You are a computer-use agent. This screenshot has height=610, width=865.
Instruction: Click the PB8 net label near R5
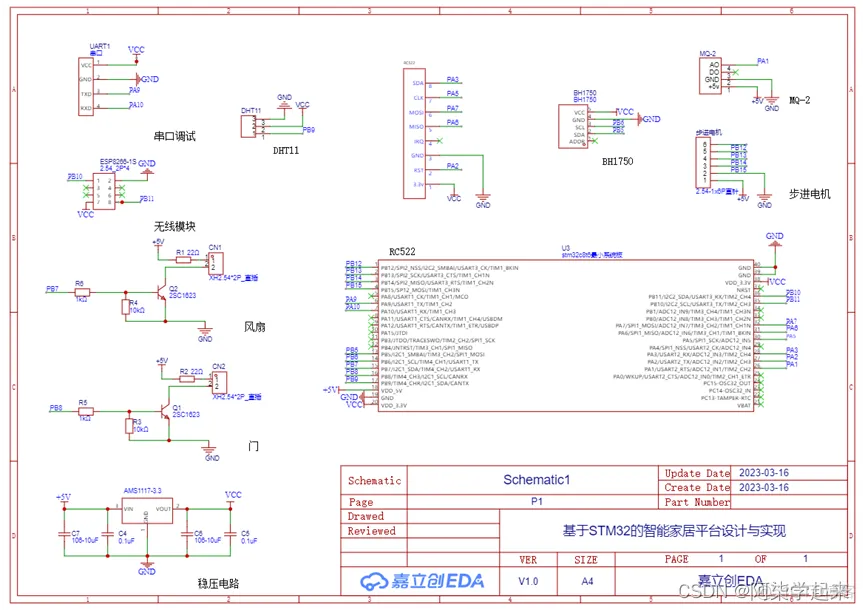click(56, 408)
